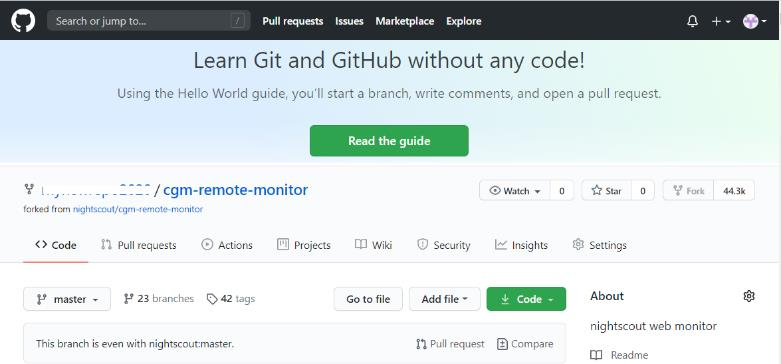Screen dimensions: 781x364
Task: Expand the plus create-new dropdown
Action: coord(721,21)
